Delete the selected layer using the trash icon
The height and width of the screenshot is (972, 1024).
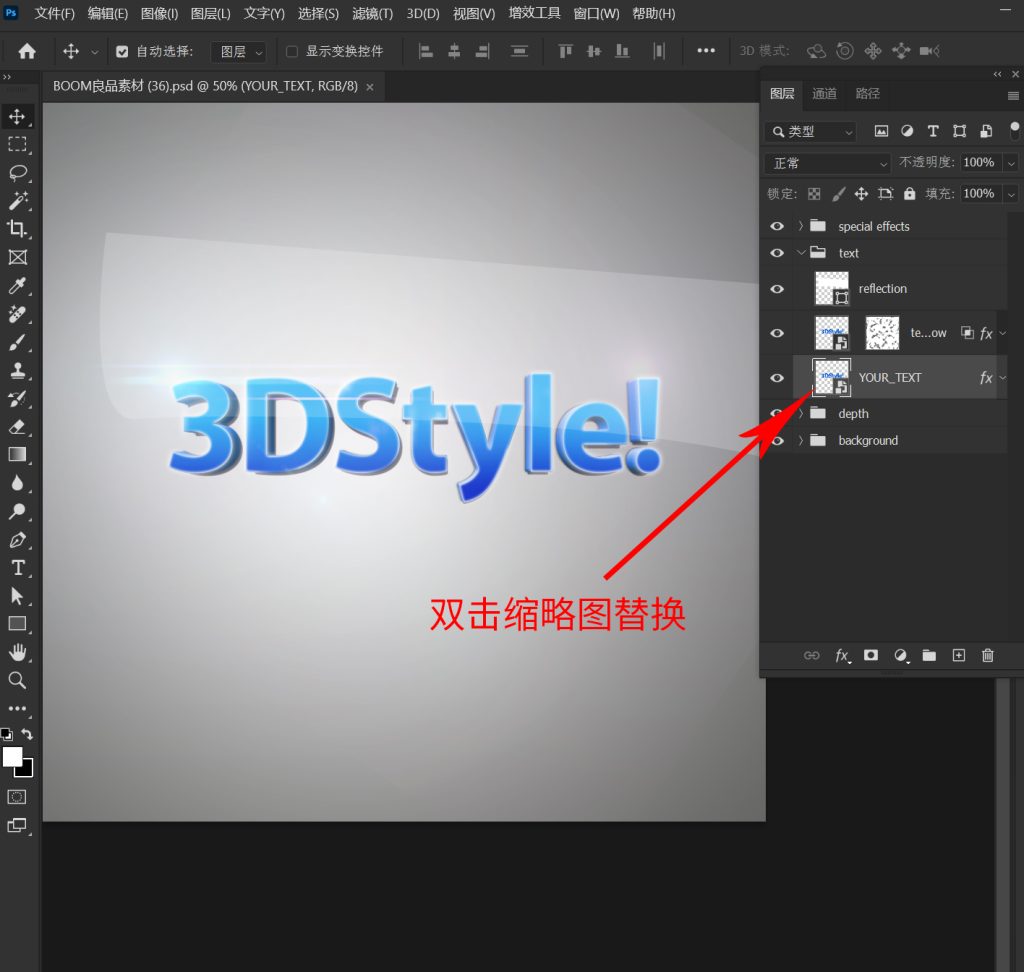point(987,655)
